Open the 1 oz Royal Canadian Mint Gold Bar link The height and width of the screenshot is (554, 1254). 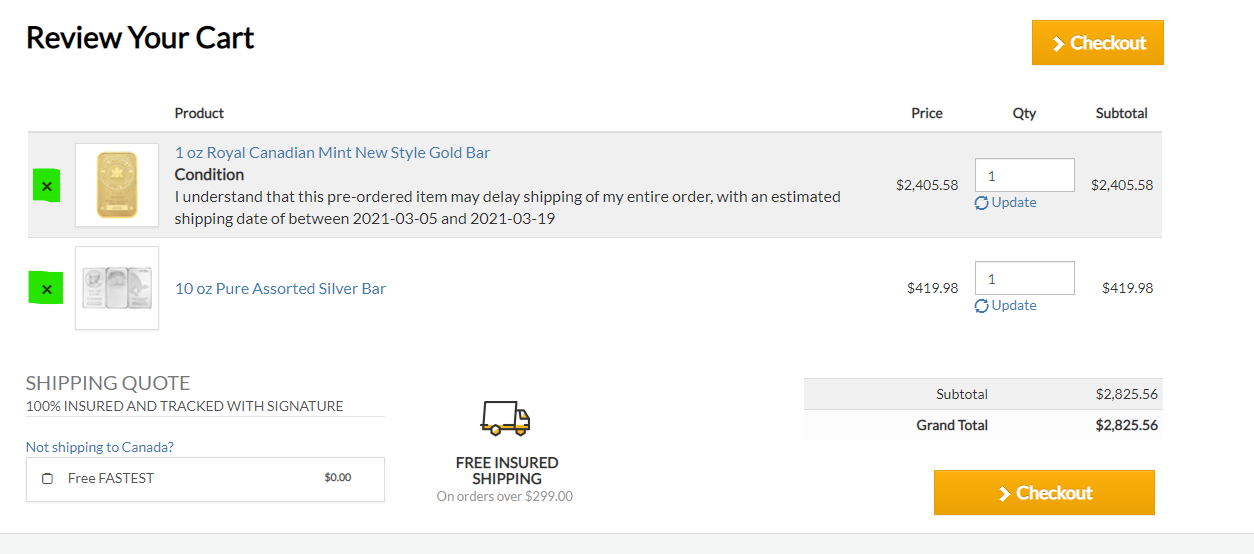[x=333, y=153]
